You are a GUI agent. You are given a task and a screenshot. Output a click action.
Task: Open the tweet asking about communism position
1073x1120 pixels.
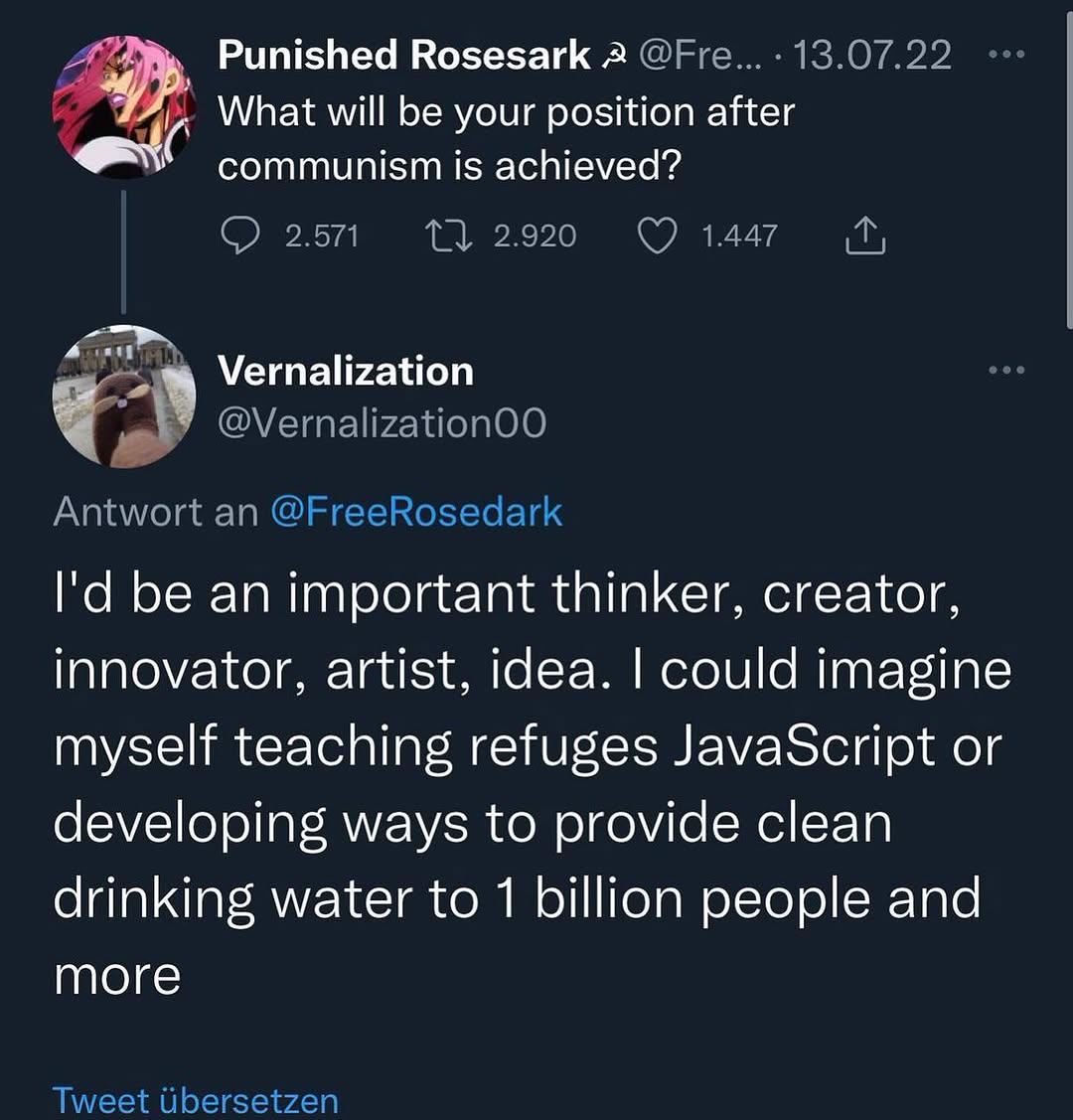tap(506, 138)
